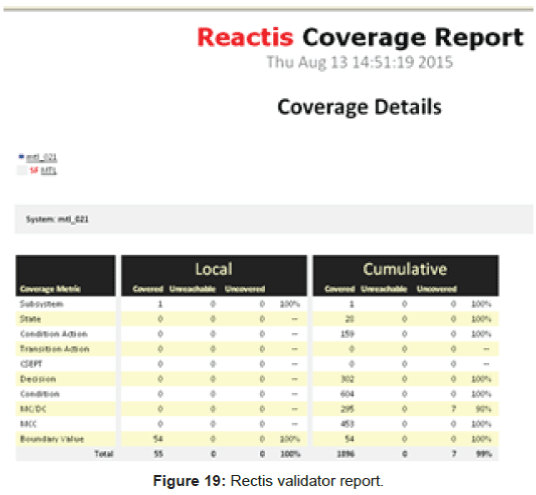
Task: Click the 'Unreachable' header under Cumulative
Action: point(384,289)
